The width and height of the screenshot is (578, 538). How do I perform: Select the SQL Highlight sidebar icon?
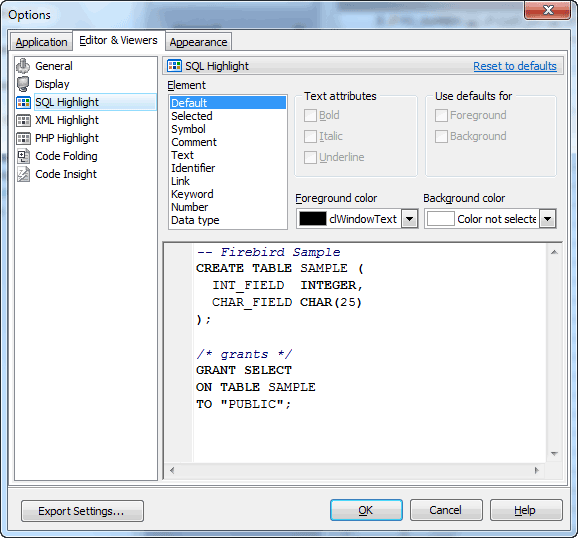point(24,102)
